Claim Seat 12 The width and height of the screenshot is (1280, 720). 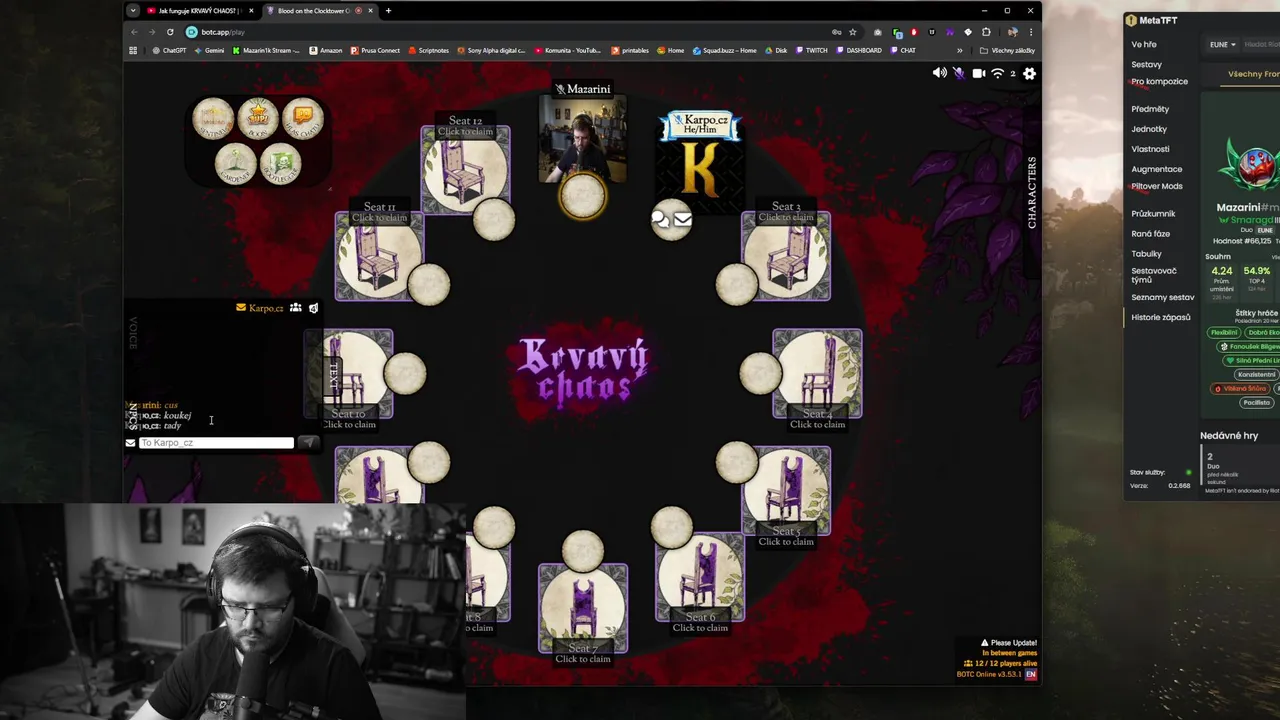[465, 168]
